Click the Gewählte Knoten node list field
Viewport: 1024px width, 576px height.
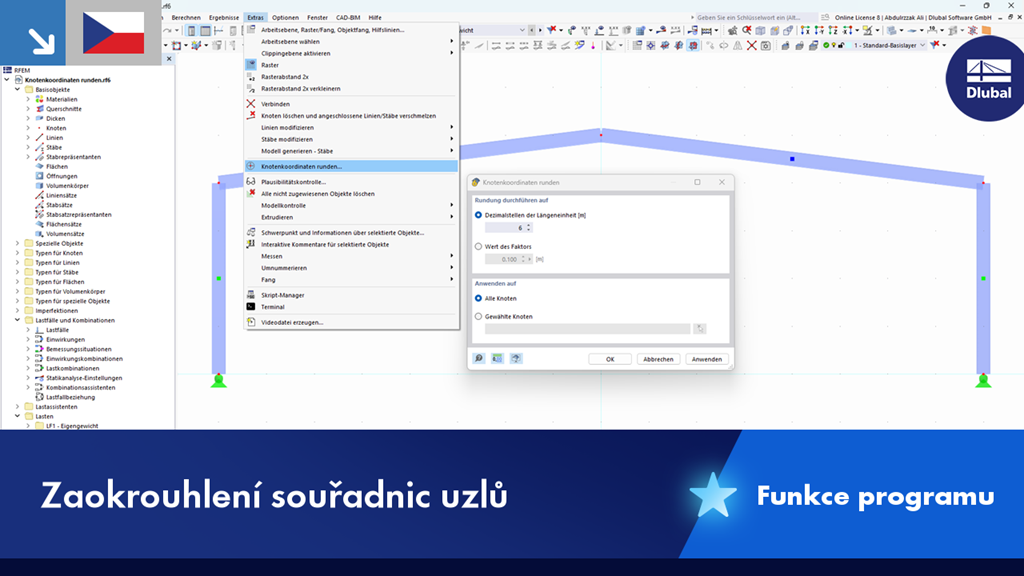(587, 328)
